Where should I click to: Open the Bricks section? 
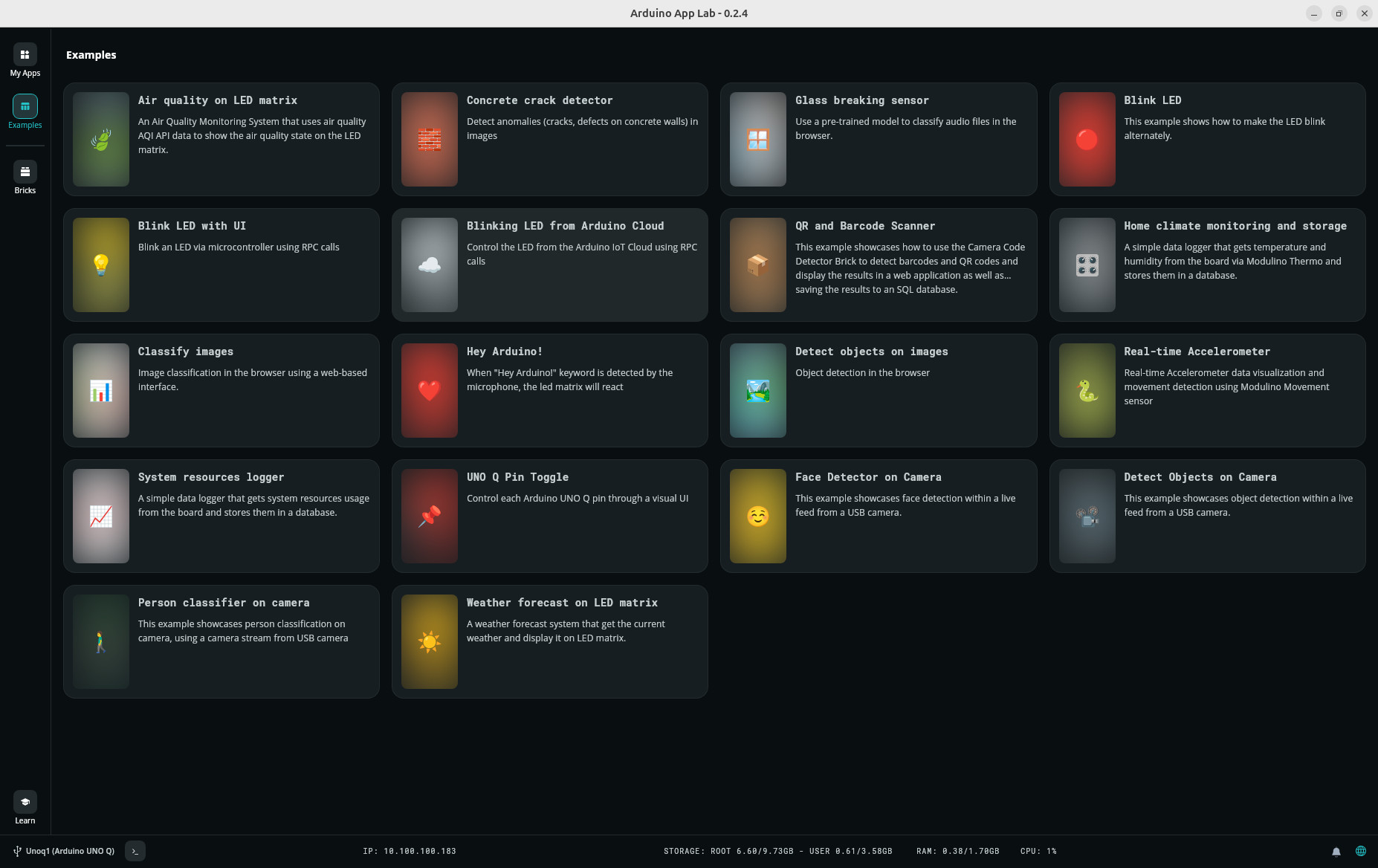coord(25,178)
